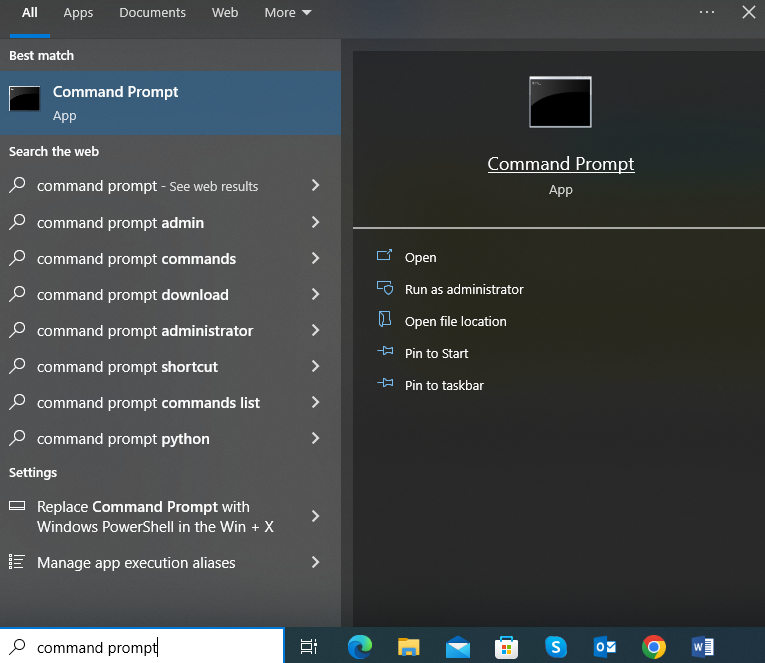Viewport: 765px width, 663px height.
Task: Open Outlook from the taskbar
Action: (604, 647)
